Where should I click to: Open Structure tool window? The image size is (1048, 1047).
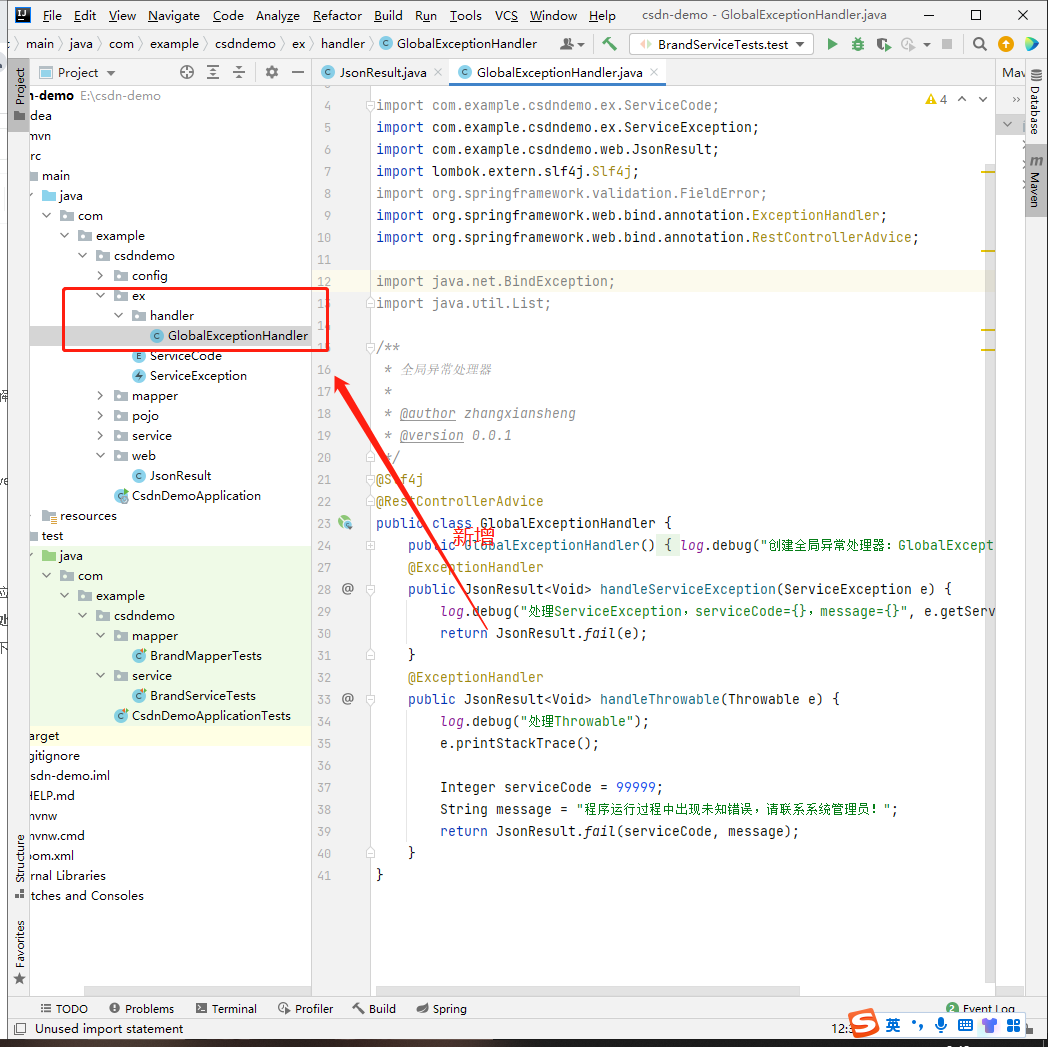19,866
